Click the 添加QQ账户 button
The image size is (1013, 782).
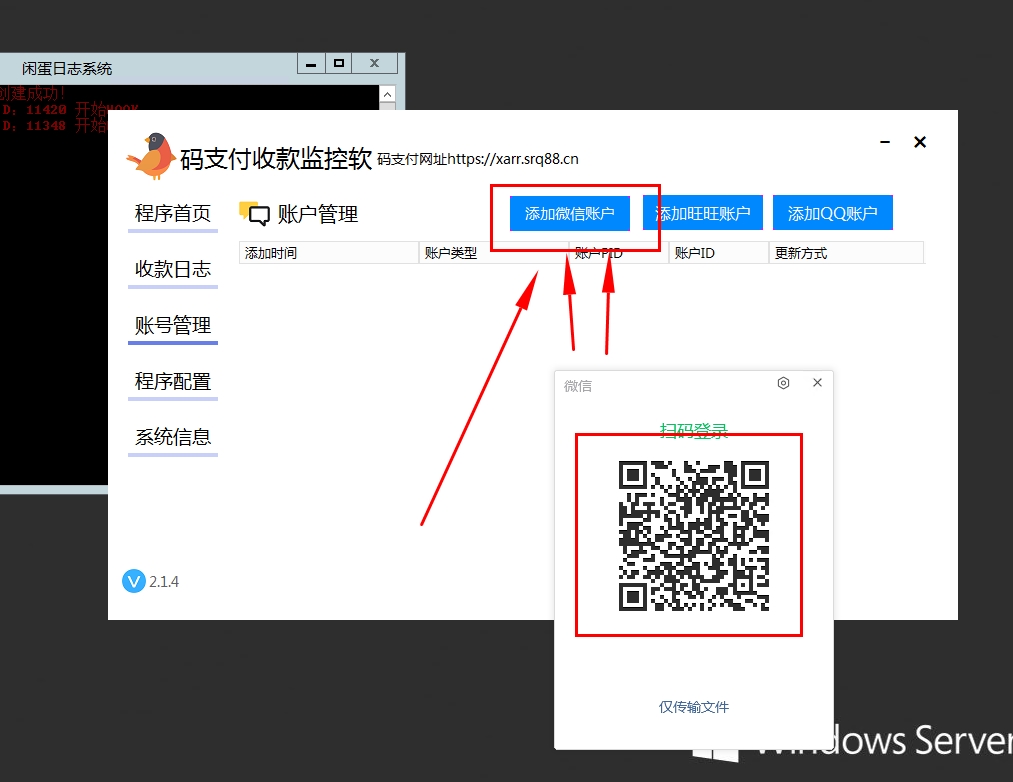point(832,213)
